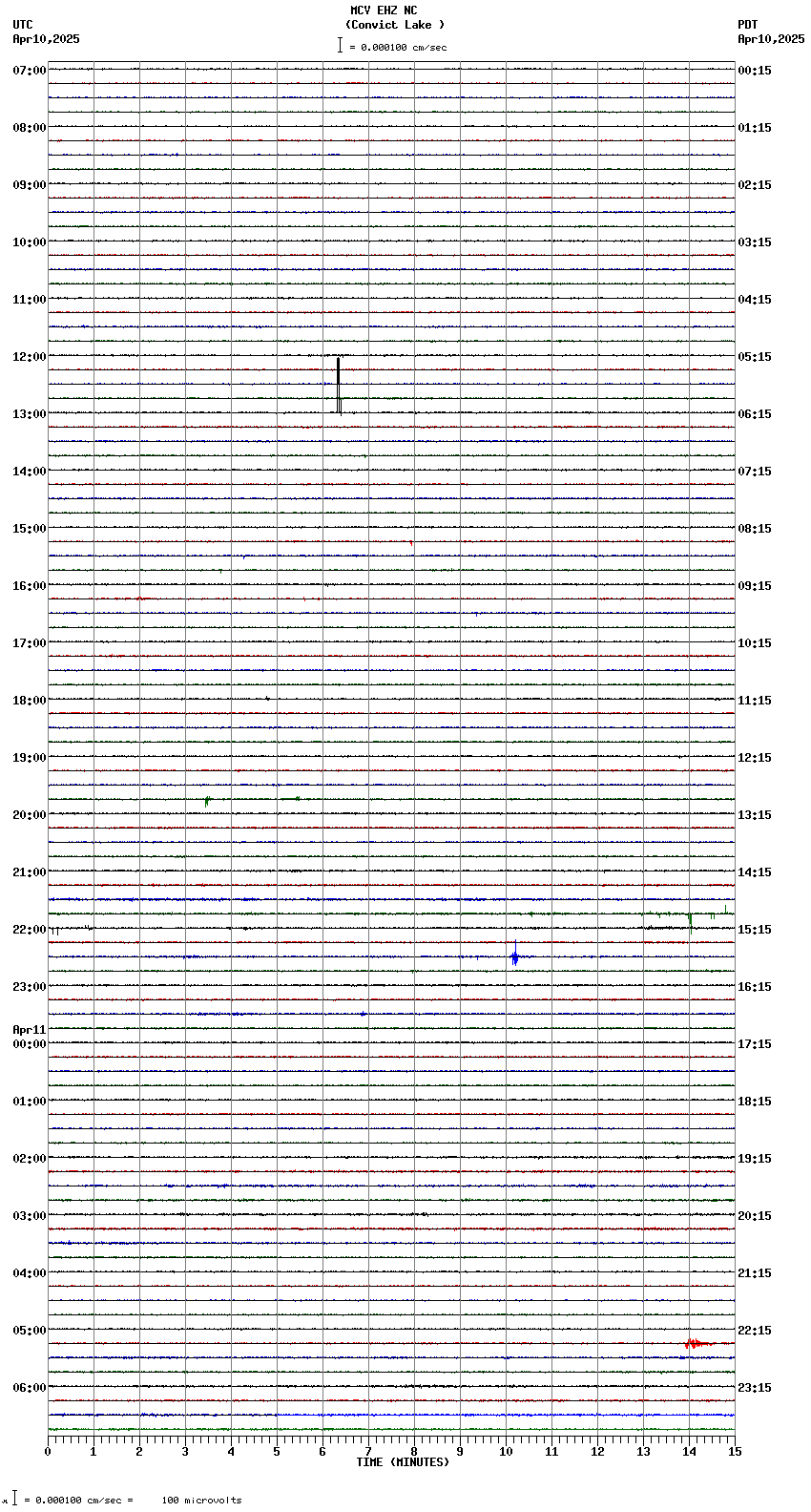Click the '22:15' PDT time label
Viewport: 811px width, 1512px height.
[755, 1331]
